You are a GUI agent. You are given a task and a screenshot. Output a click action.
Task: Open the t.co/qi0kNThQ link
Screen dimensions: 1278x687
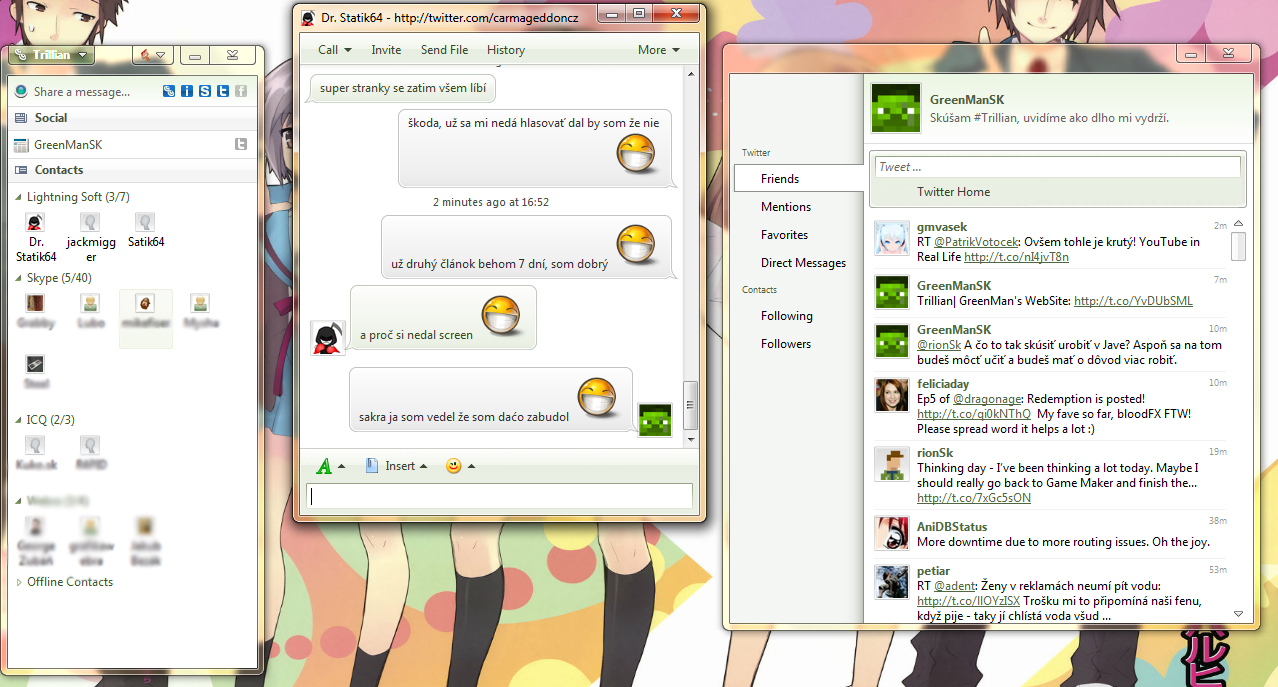974,414
